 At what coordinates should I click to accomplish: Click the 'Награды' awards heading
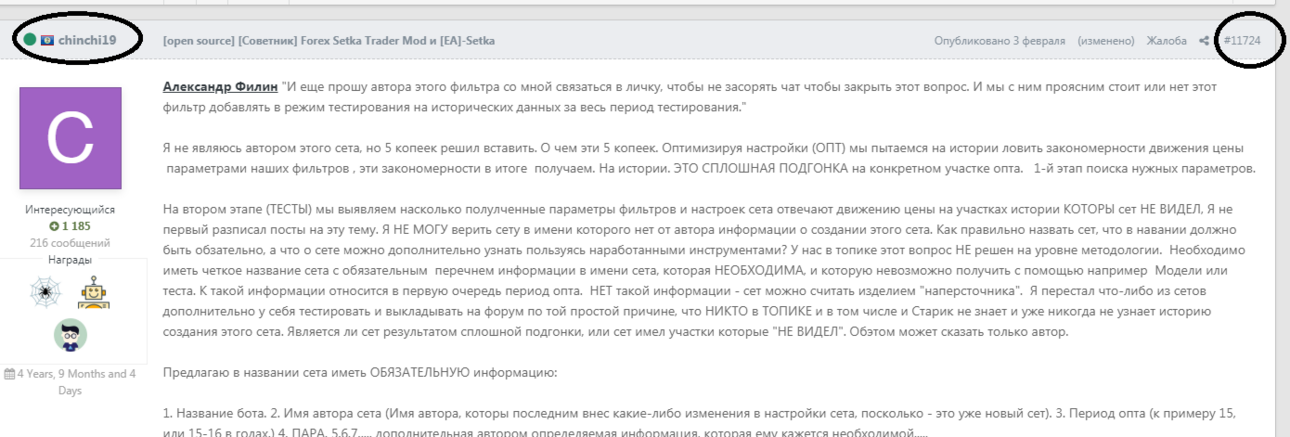(70, 260)
